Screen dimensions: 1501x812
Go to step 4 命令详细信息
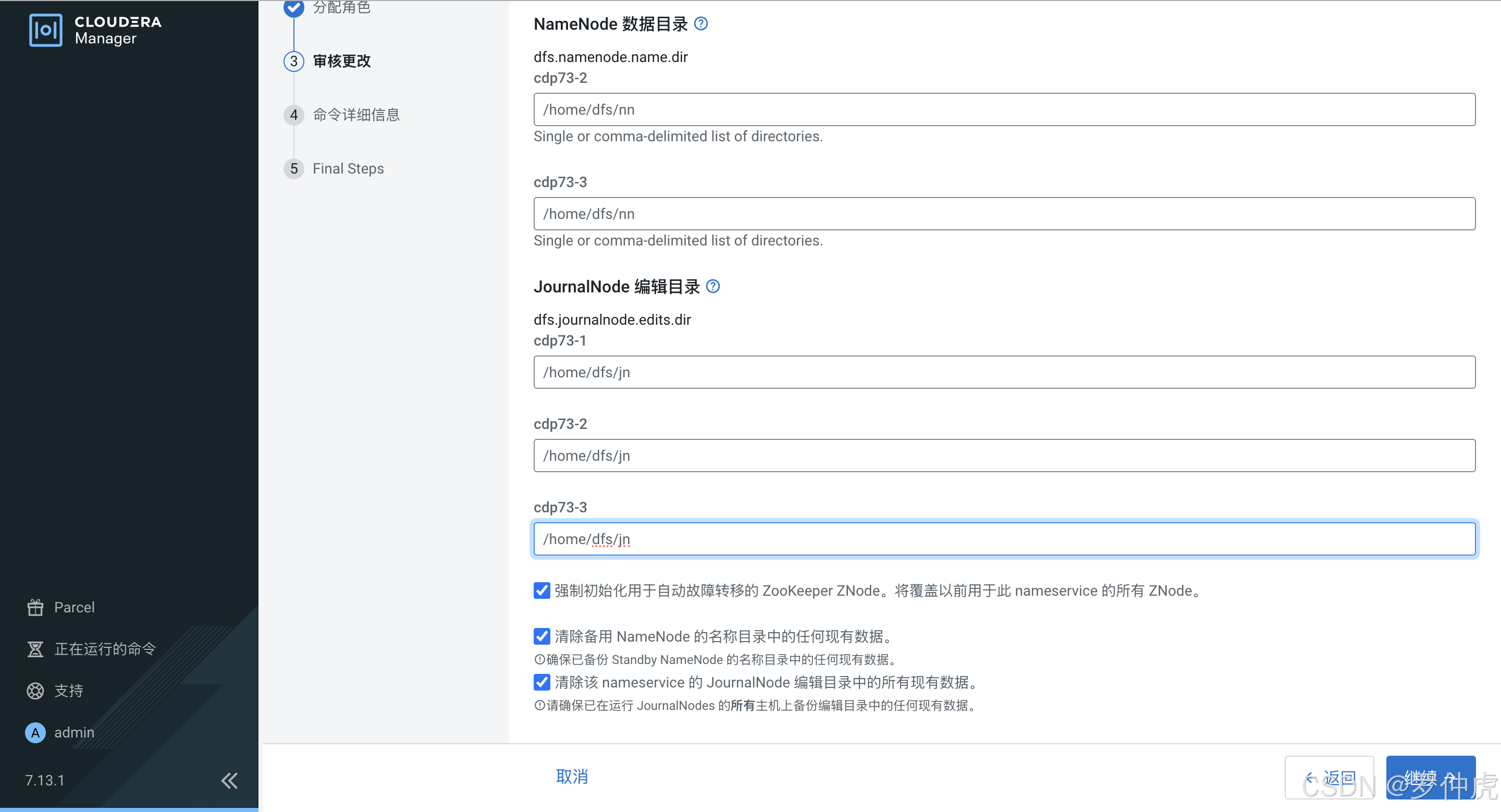pyautogui.click(x=356, y=115)
